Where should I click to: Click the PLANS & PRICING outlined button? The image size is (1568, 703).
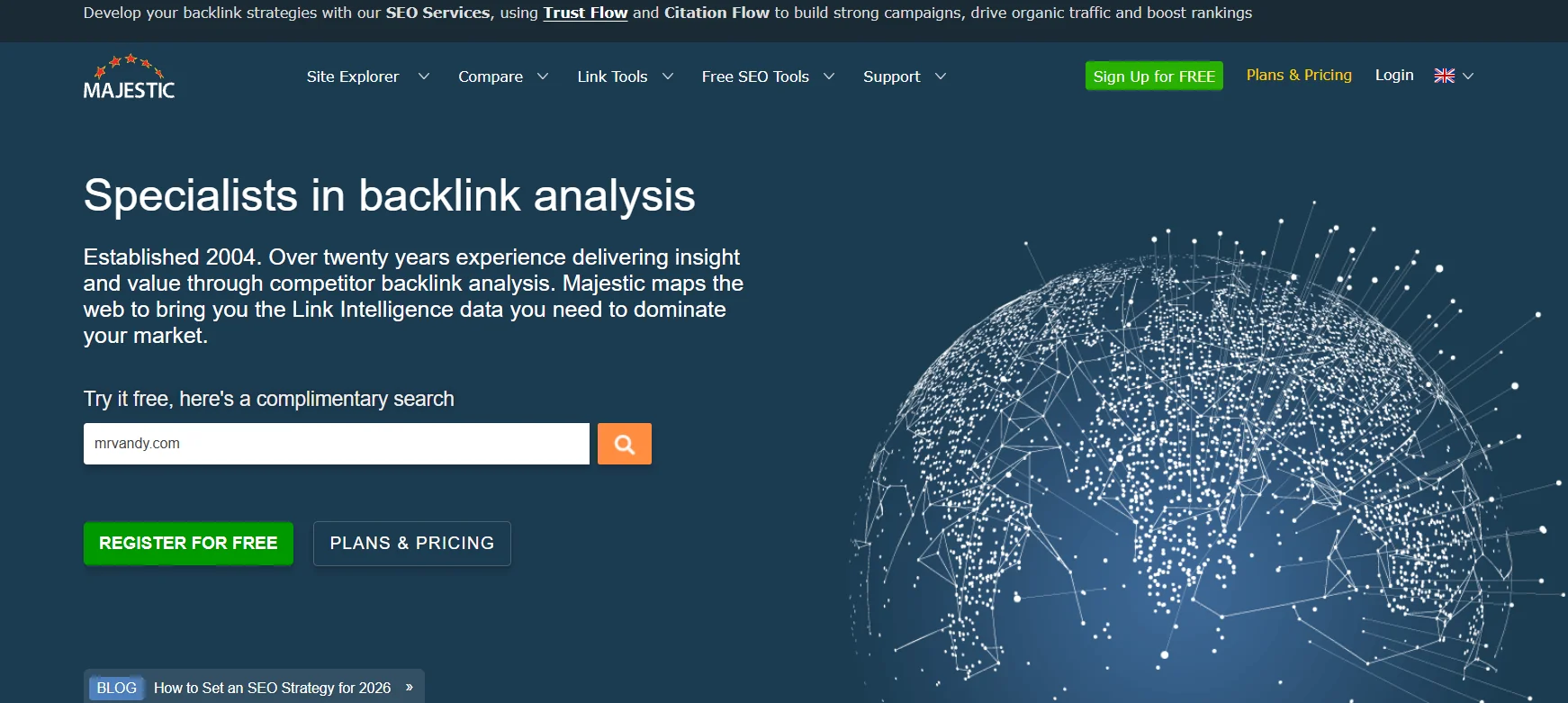[x=411, y=544]
